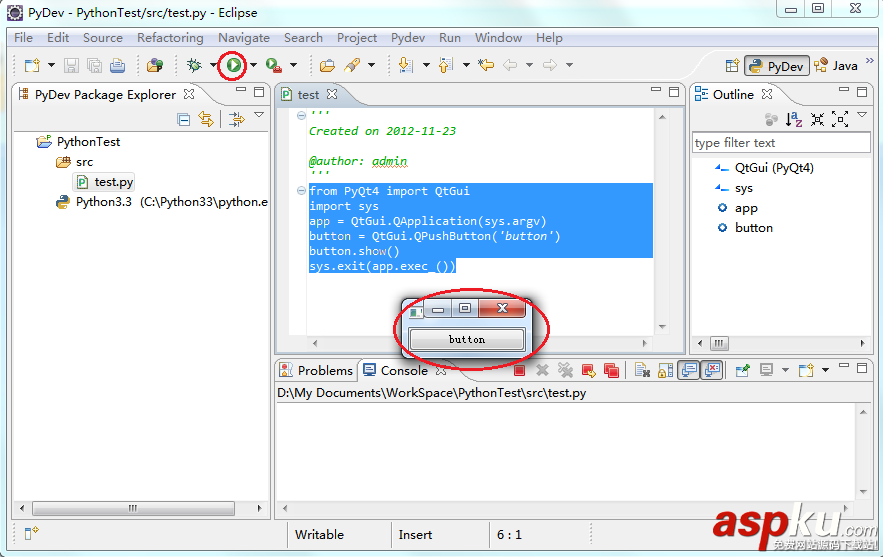Collapse the docstring fold in editor
Screen dimensions: 883x557
[301, 115]
